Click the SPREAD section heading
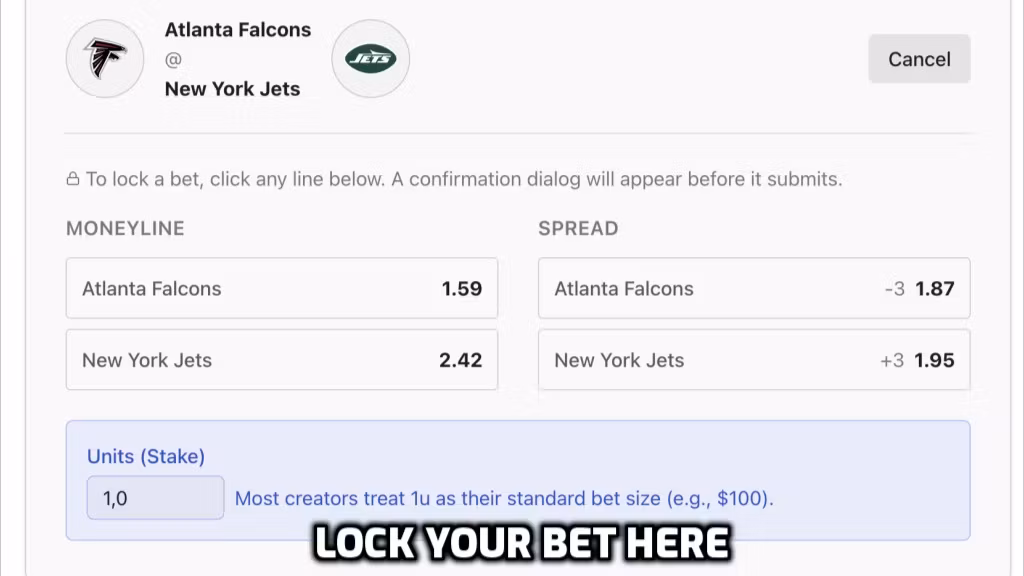The width and height of the screenshot is (1024, 576). pos(578,228)
